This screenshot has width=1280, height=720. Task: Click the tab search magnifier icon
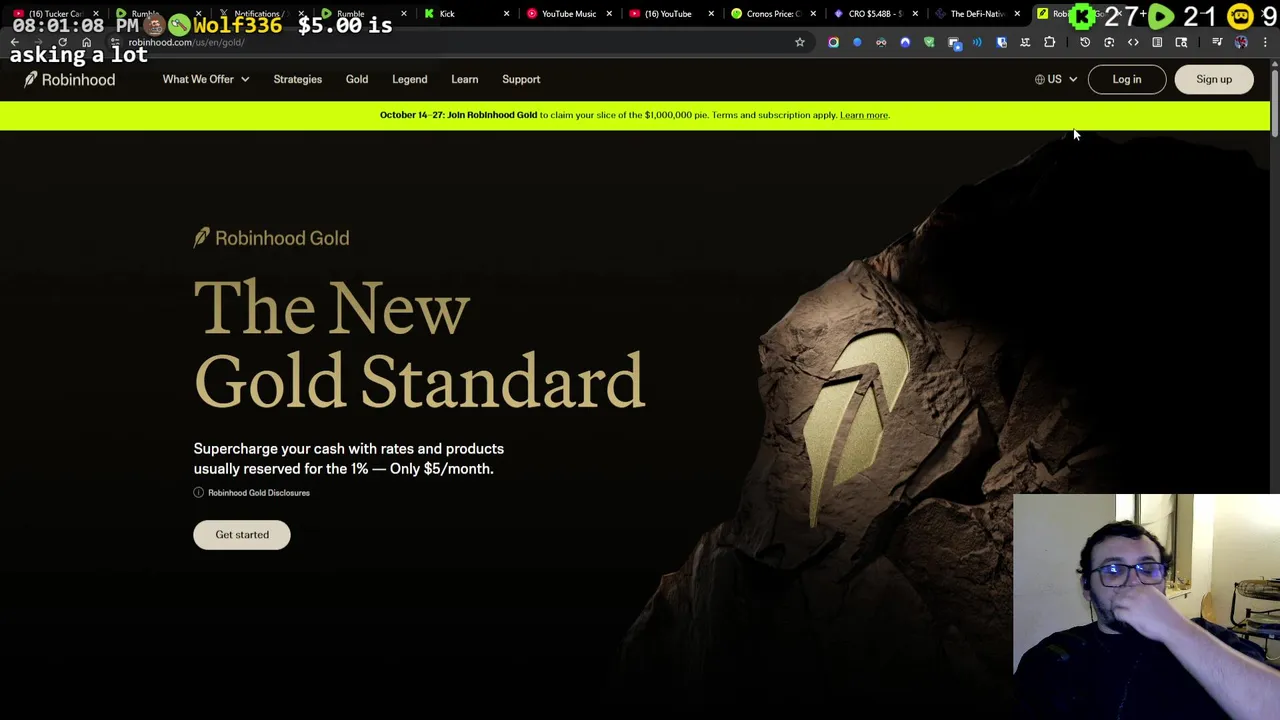coord(1181,42)
